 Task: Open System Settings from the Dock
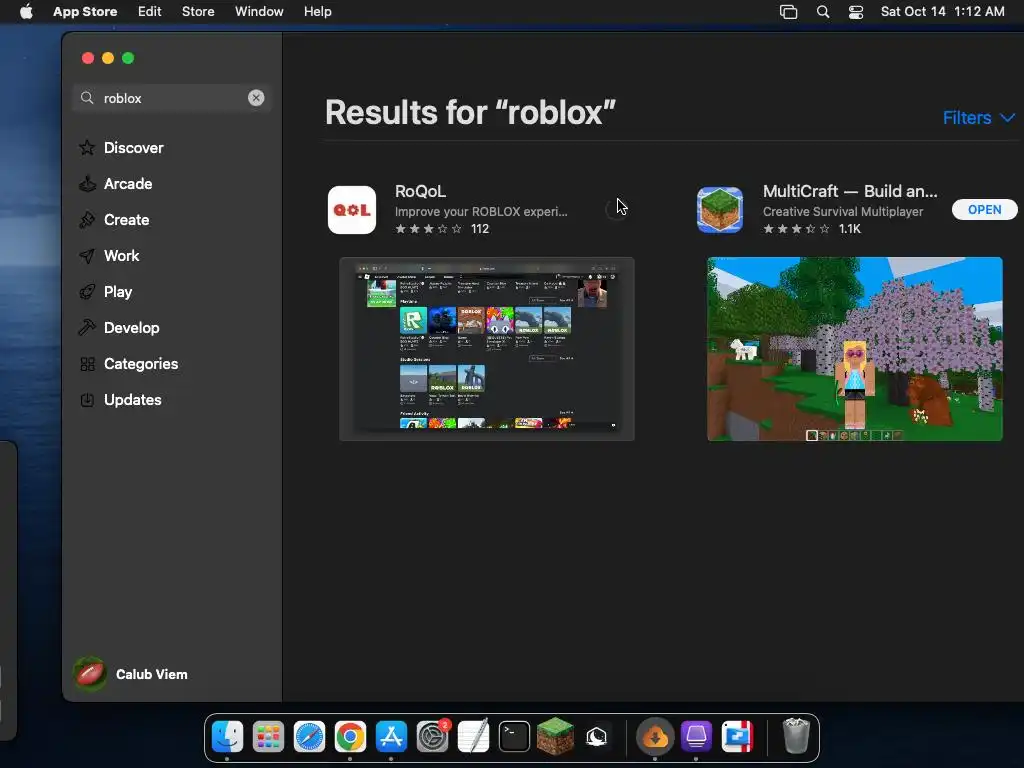(x=432, y=737)
